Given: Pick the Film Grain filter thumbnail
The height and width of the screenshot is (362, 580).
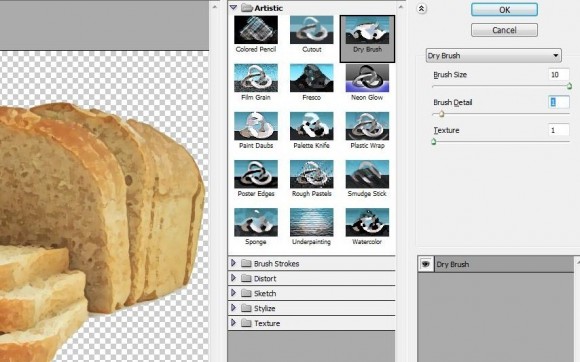Looking at the screenshot, I should coord(256,78).
